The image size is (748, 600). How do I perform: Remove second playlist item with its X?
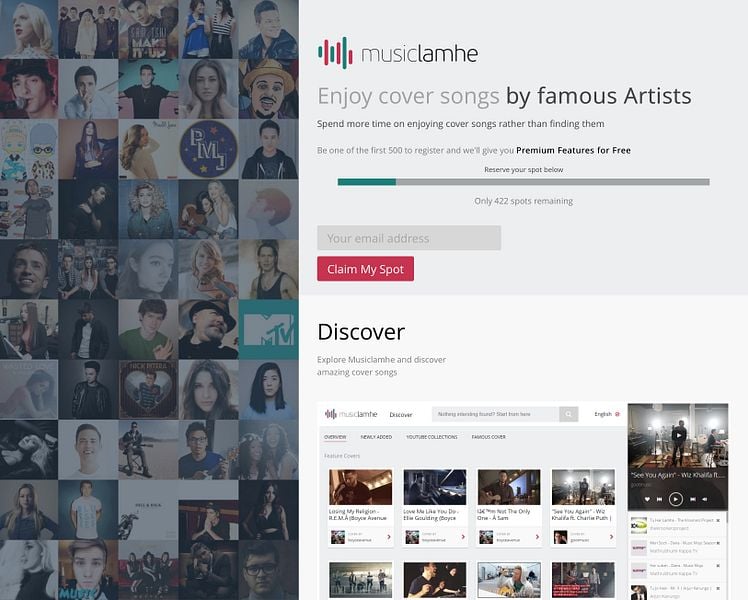coord(718,543)
